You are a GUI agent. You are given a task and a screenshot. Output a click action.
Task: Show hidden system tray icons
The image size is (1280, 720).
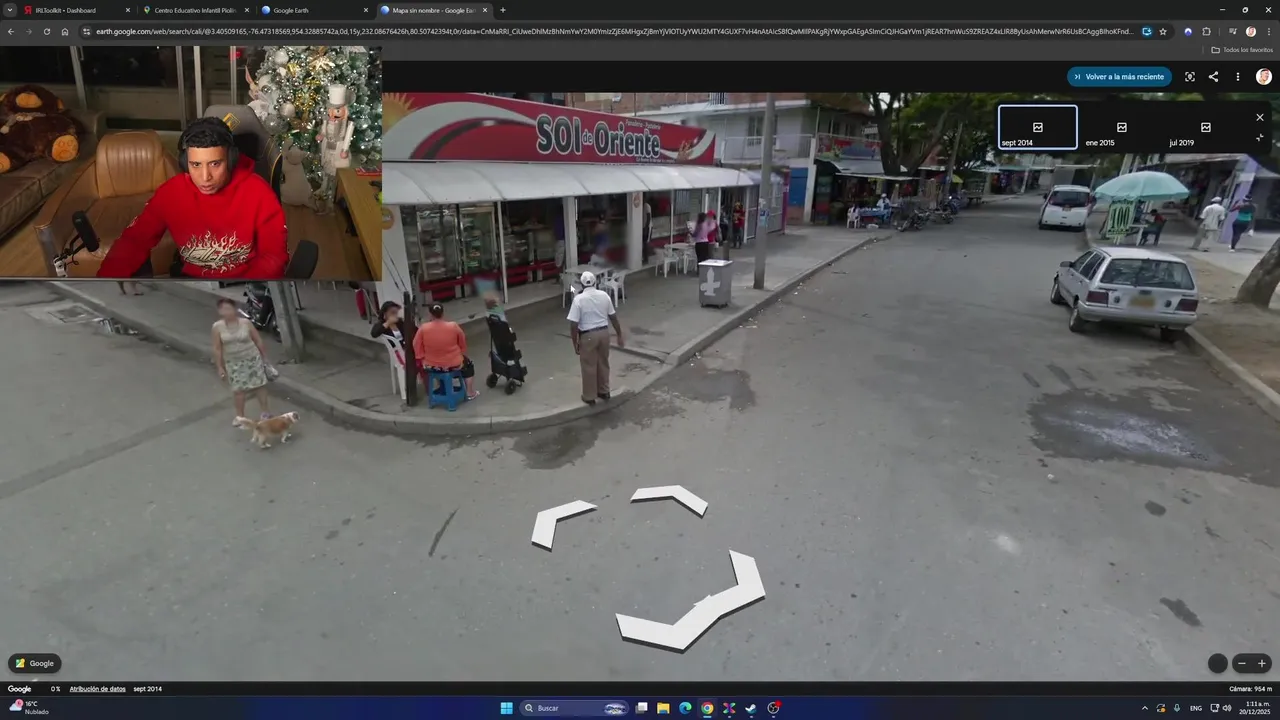1145,708
